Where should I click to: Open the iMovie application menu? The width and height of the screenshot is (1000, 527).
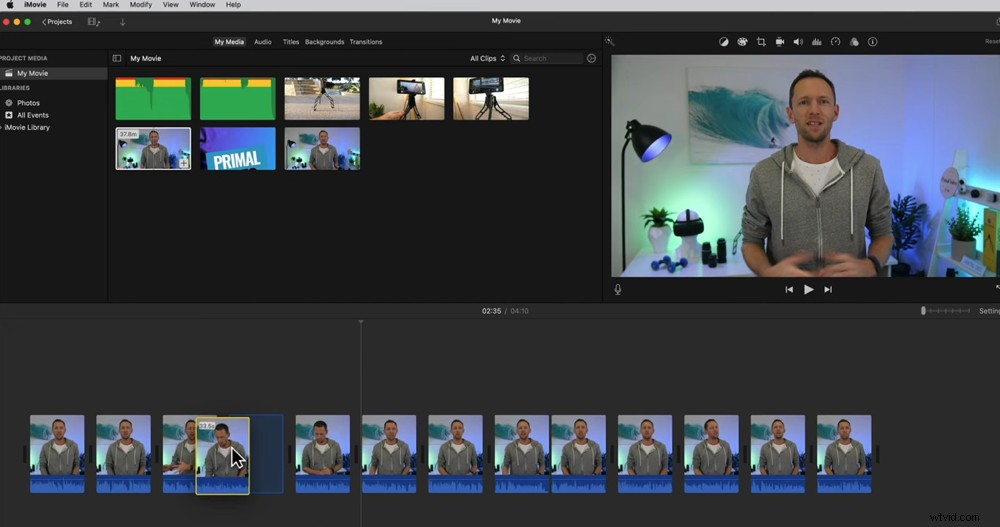(34, 4)
